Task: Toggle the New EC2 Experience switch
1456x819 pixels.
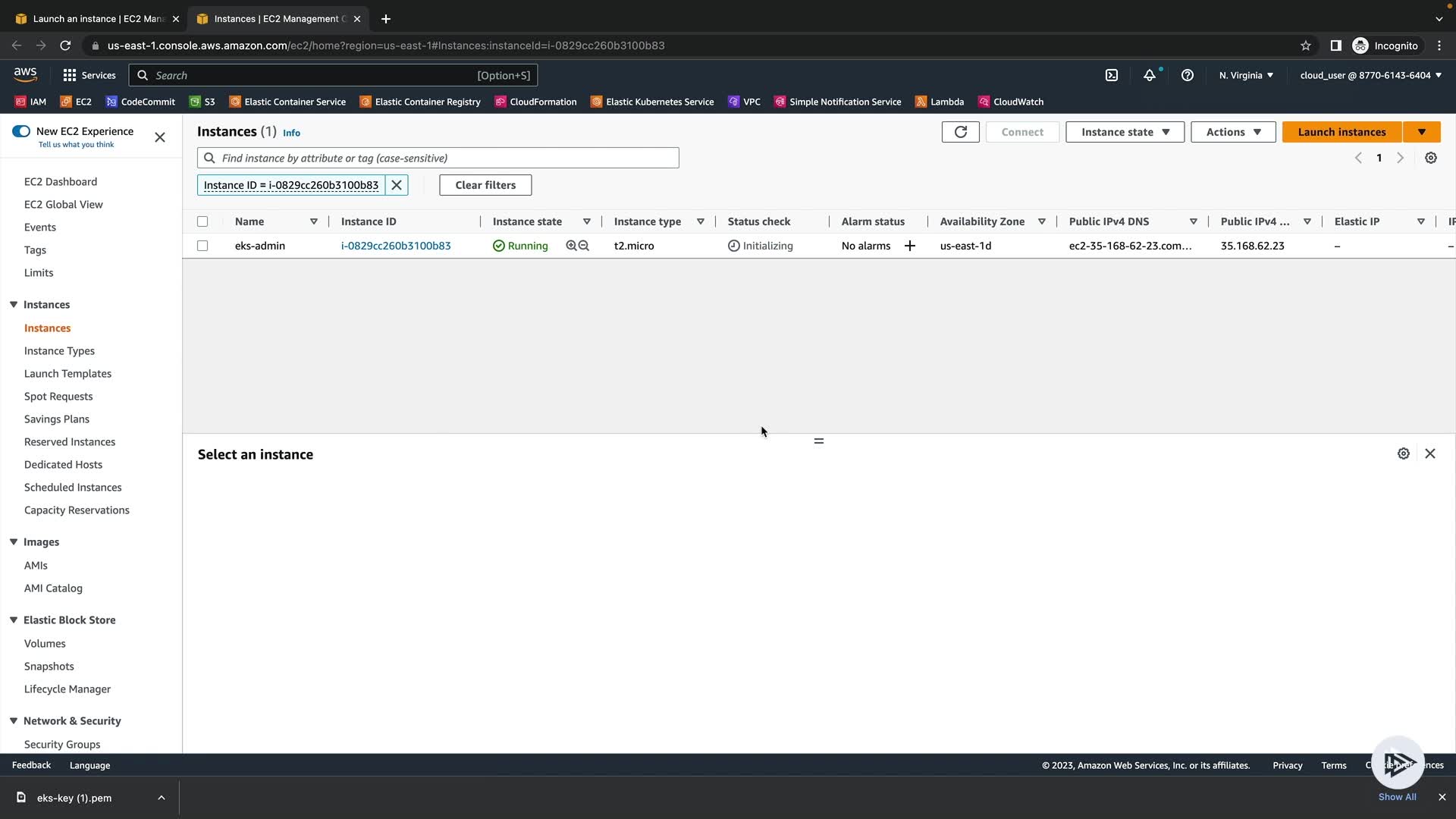Action: [21, 131]
